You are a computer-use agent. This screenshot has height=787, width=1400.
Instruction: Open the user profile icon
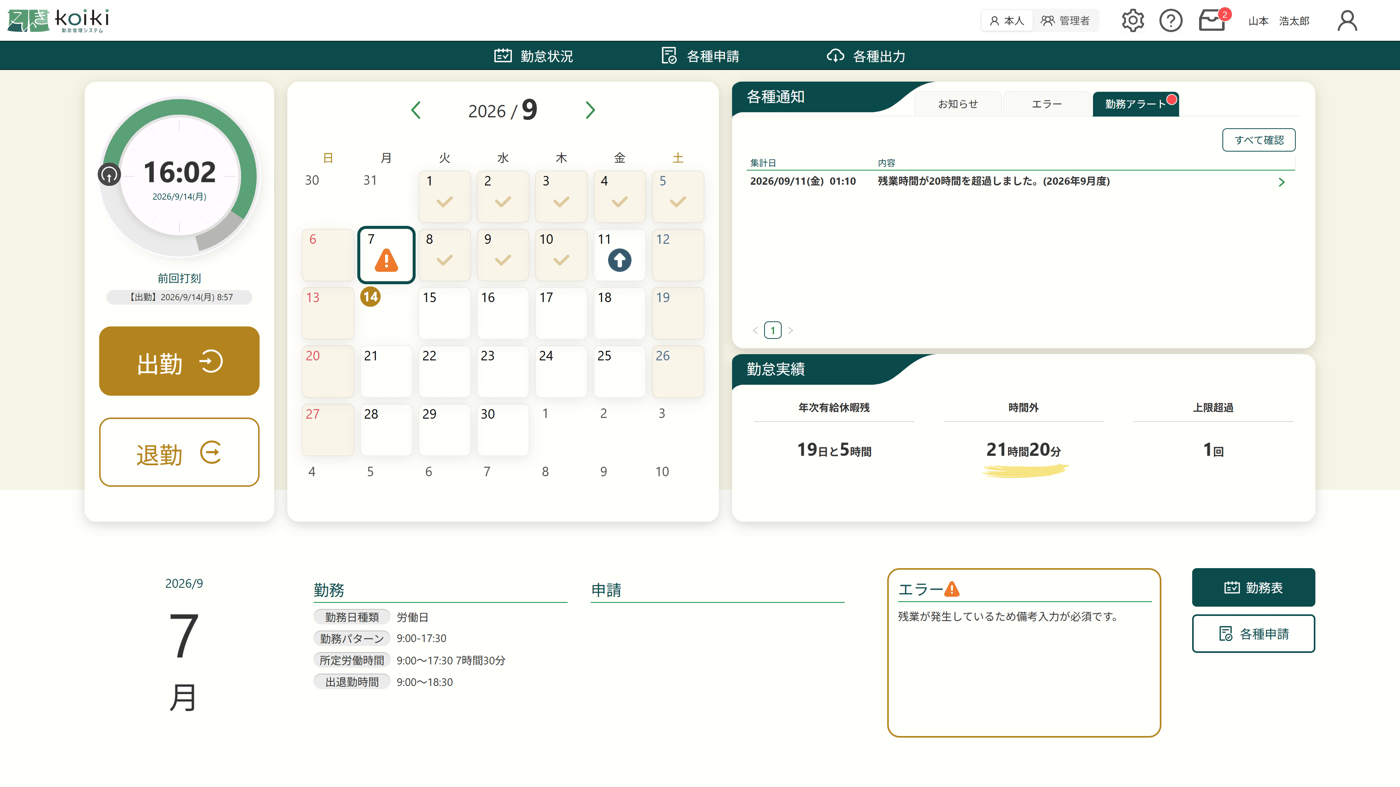1347,20
